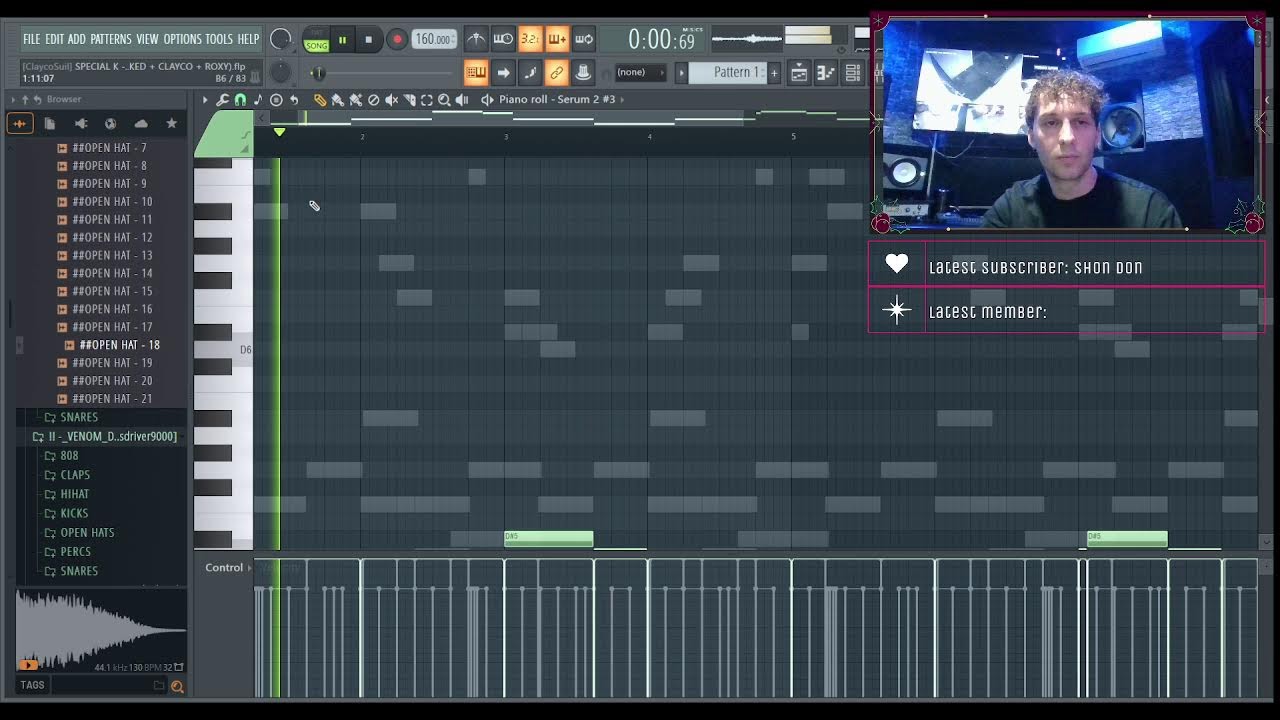
Task: Select the Playback scrub speaker tool
Action: (x=462, y=99)
